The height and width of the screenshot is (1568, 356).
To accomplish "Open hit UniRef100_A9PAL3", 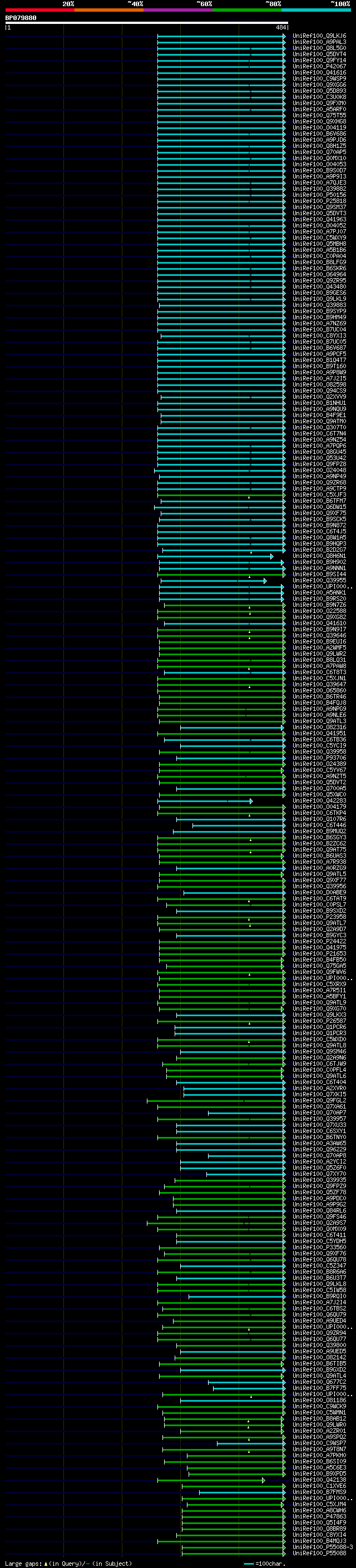I will pos(319,42).
